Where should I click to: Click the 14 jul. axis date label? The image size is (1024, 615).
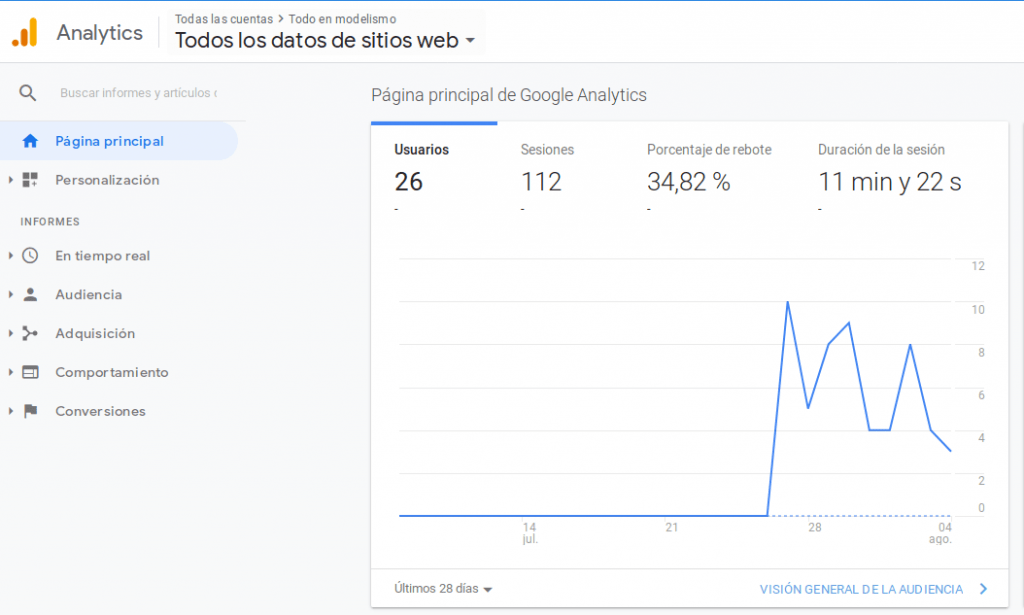[530, 533]
